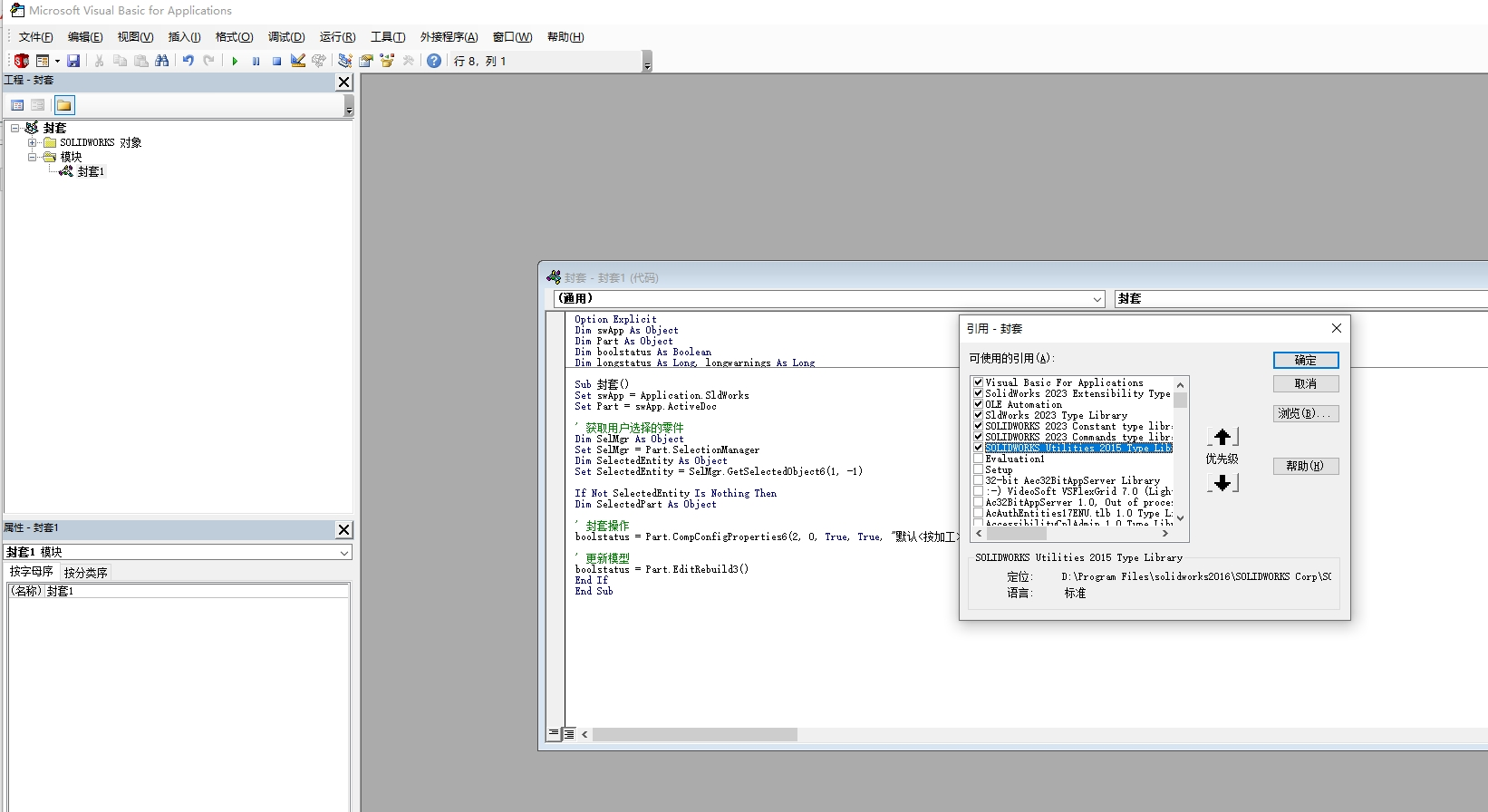Check the Setup reference box
This screenshot has height=812, width=1488.
978,469
